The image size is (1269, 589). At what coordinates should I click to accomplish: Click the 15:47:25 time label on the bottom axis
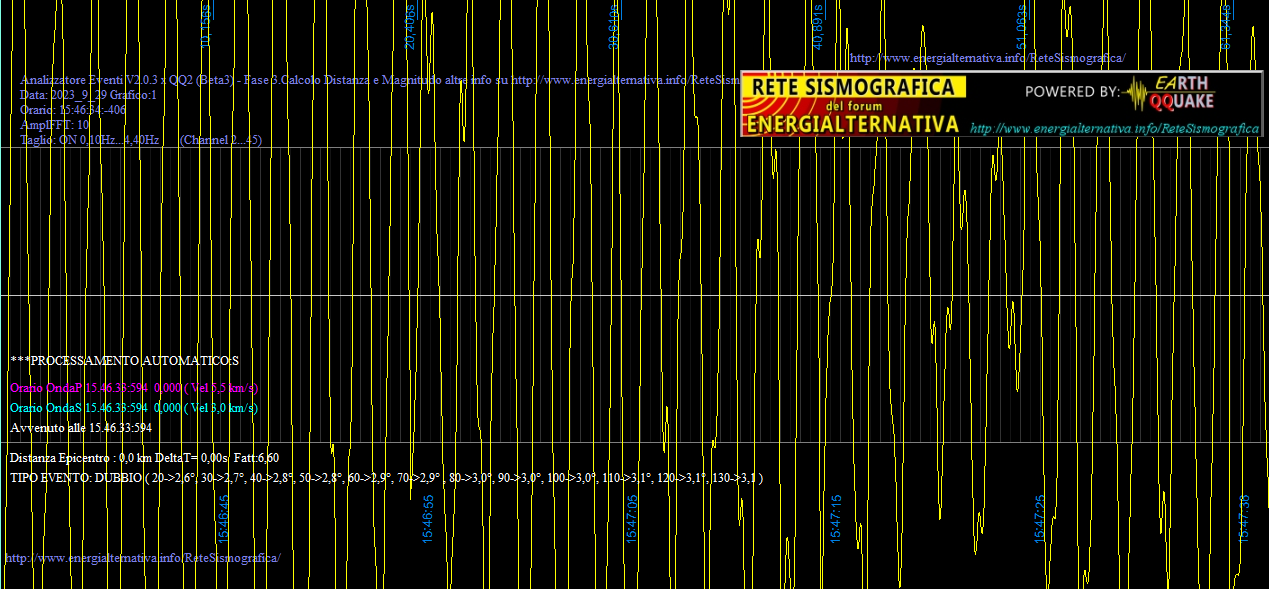point(1040,518)
